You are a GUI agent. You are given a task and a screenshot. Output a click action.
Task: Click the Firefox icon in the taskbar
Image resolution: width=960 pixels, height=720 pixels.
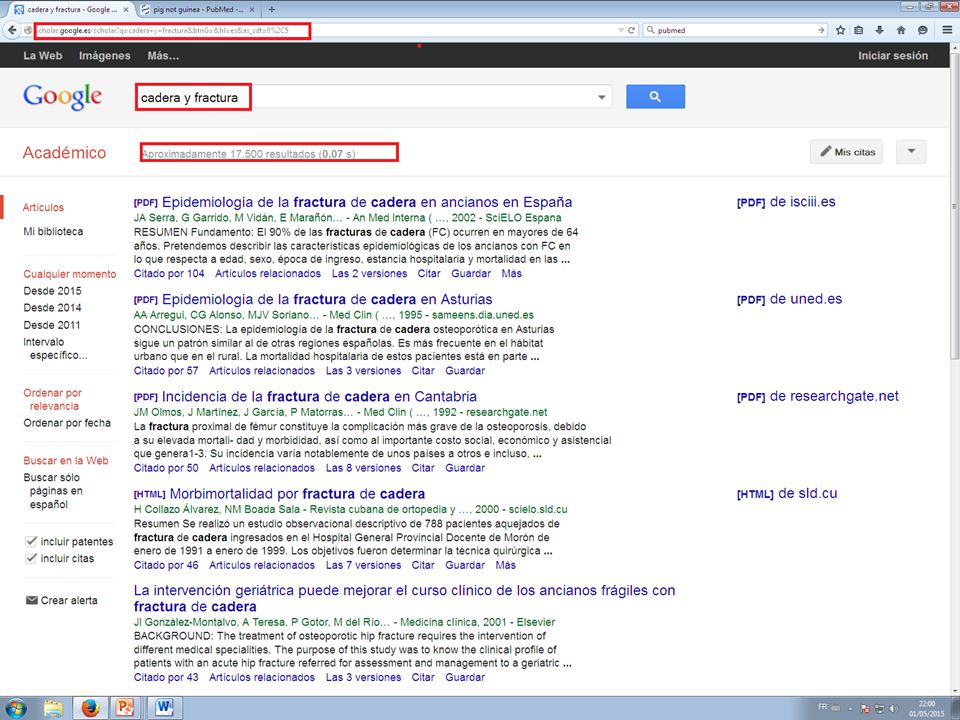click(90, 708)
